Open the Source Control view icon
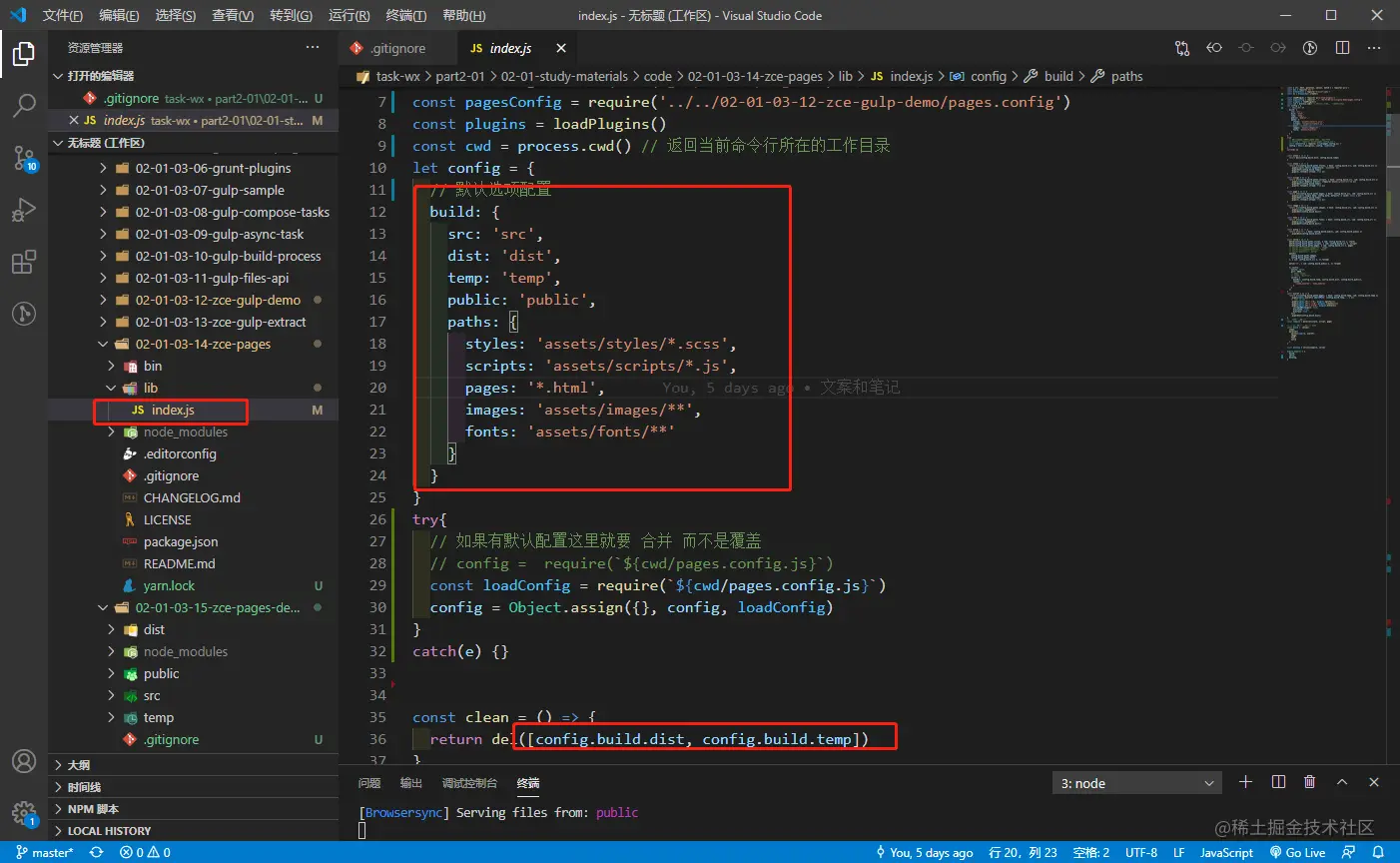The width and height of the screenshot is (1400, 863). point(24,158)
